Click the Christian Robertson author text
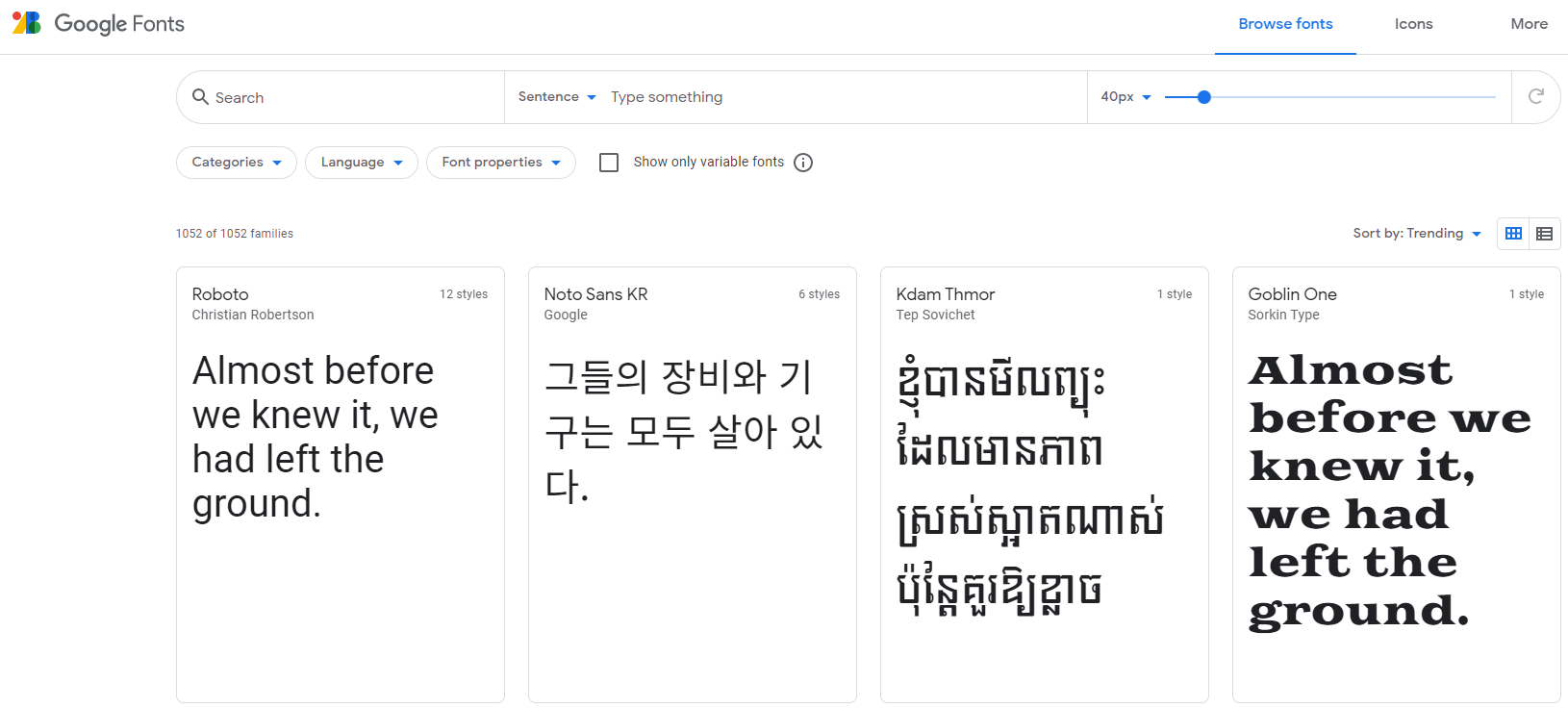Viewport: 1568px width, 708px height. [253, 315]
